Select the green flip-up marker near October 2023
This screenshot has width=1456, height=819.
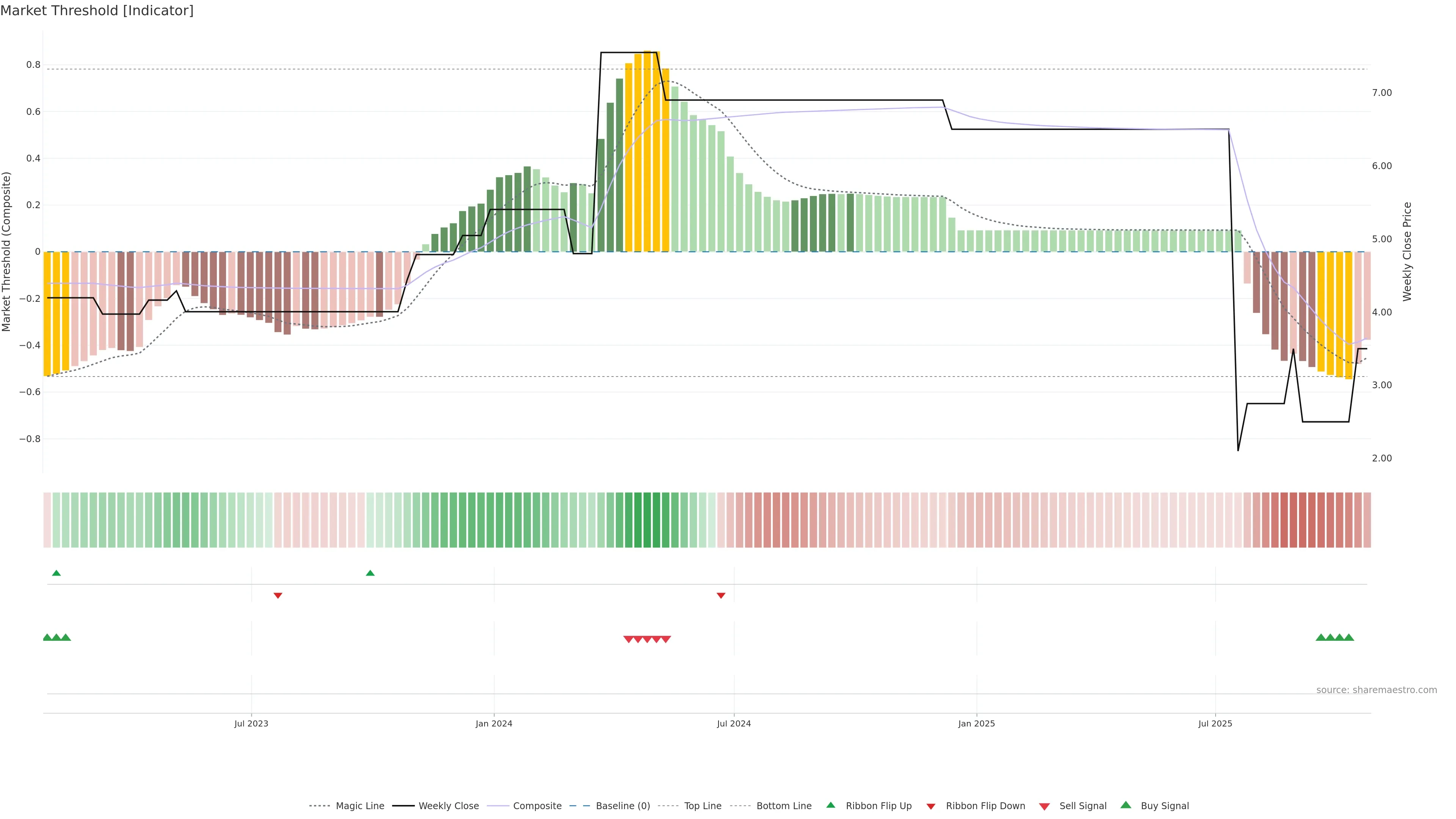pos(370,573)
